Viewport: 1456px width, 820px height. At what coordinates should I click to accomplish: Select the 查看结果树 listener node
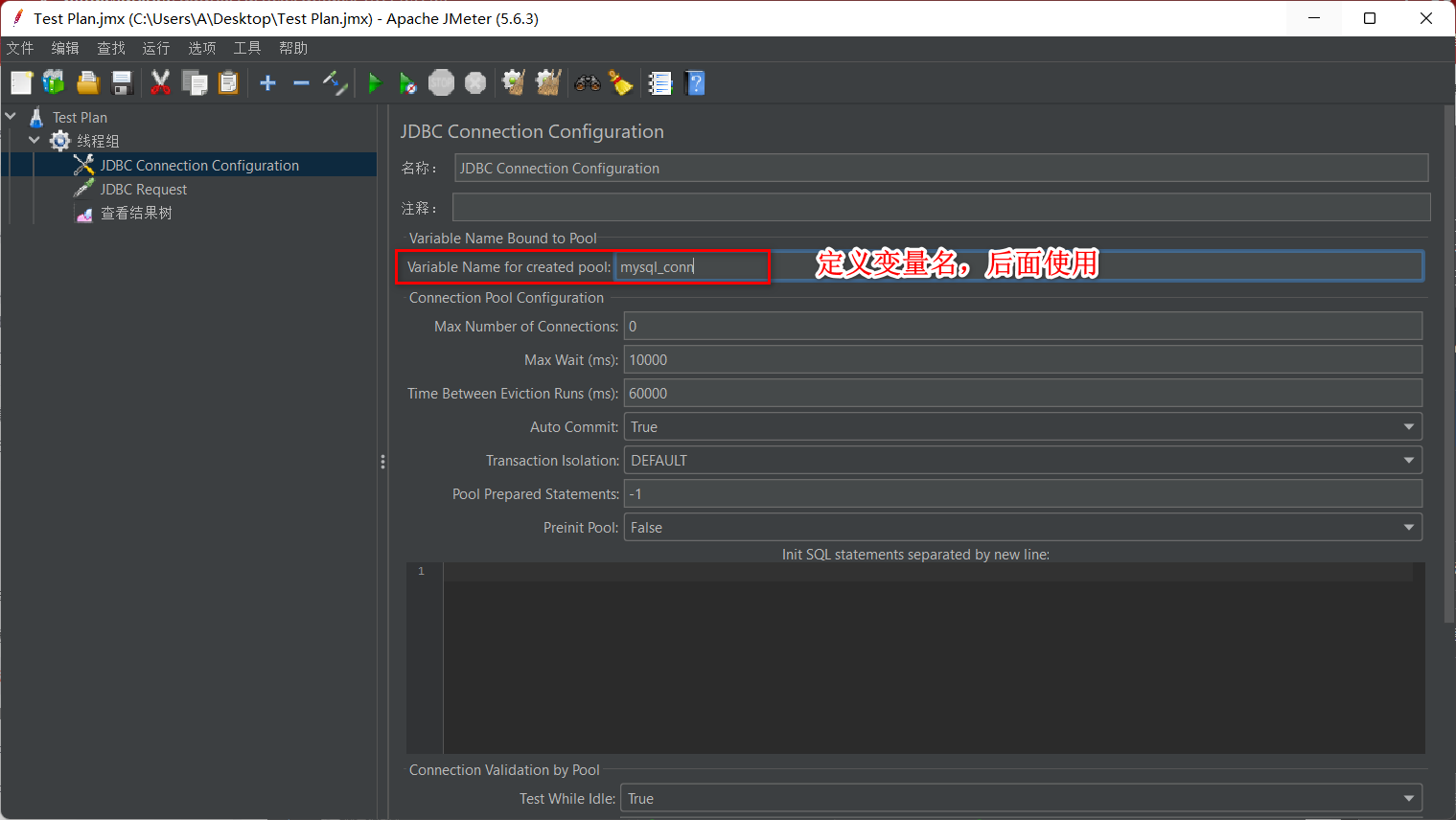(x=136, y=213)
